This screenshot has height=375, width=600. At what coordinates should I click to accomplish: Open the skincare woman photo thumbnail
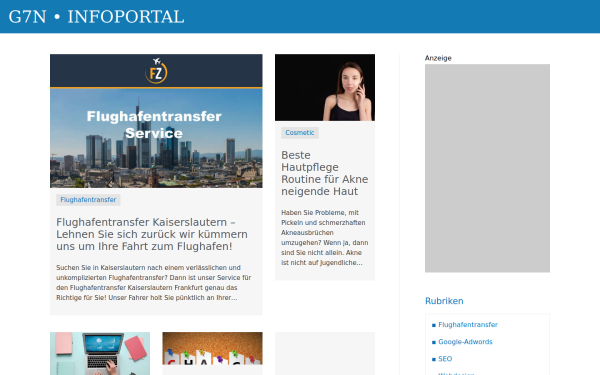click(325, 88)
